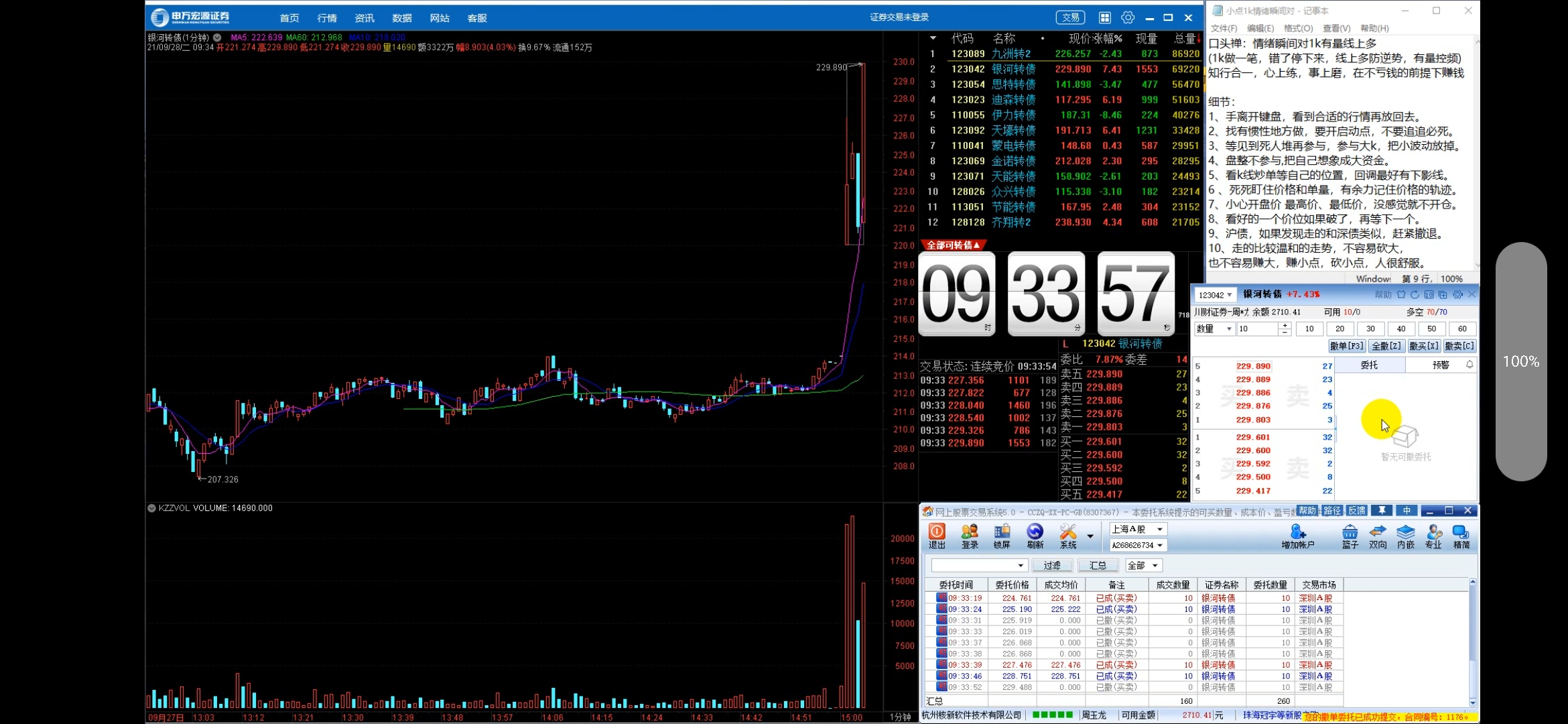Screen dimensions: 1568x724
Task: Click 路径 button in trading titlebar
Action: click(x=1332, y=511)
